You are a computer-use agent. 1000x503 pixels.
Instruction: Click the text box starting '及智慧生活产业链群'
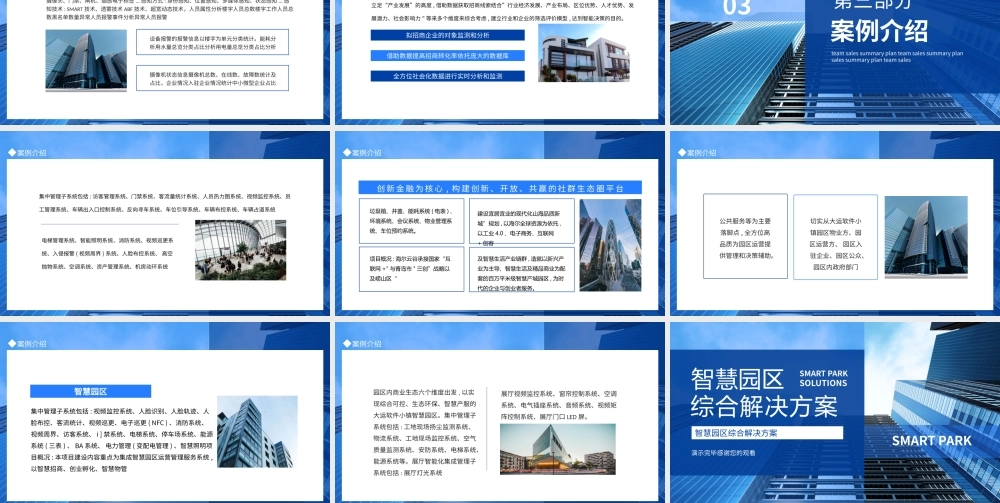pos(522,269)
